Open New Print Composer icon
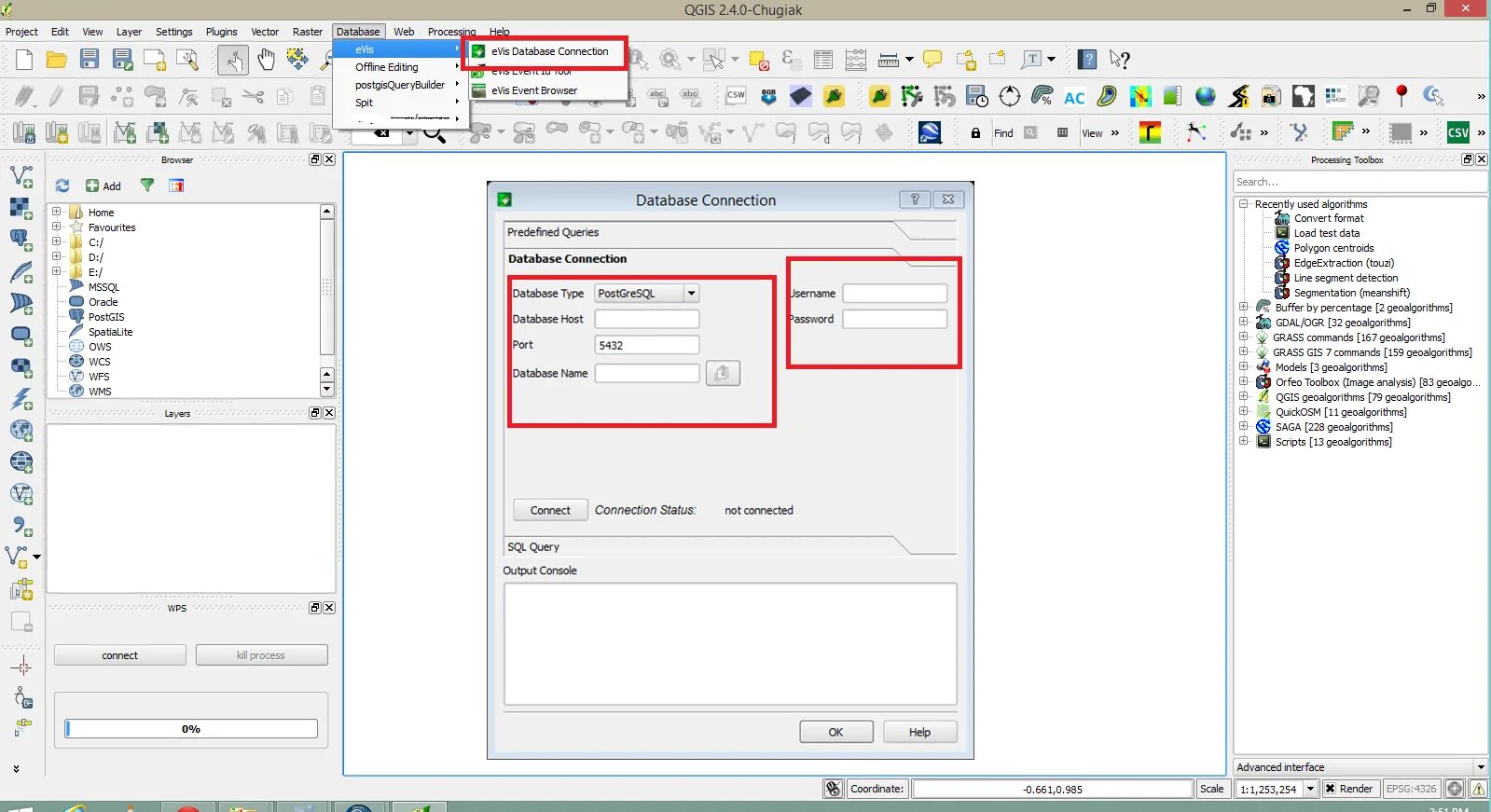Screen dimensions: 1491x812 (155, 60)
